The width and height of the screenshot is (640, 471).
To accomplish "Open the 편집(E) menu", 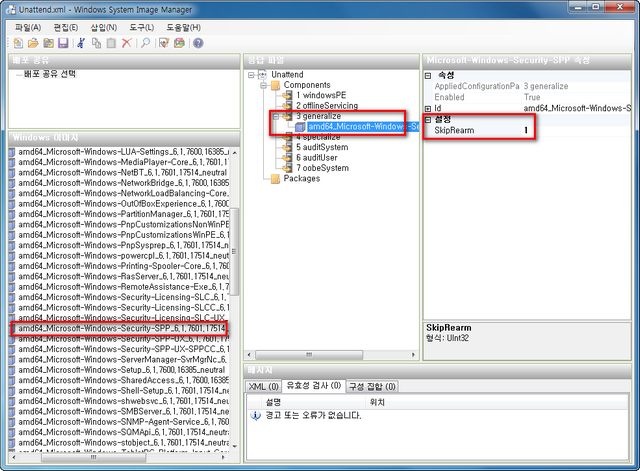I will tap(66, 27).
